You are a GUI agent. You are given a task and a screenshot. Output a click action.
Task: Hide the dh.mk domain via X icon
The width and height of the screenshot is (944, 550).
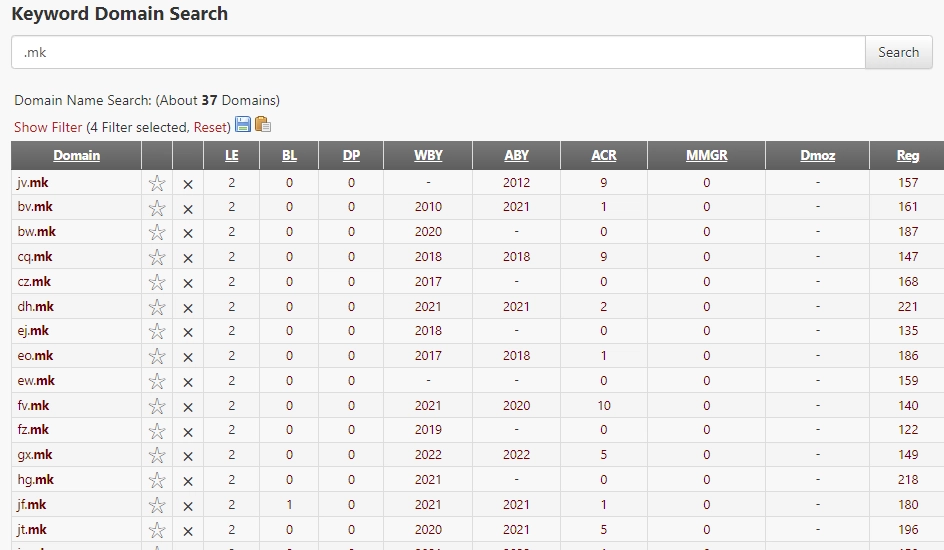[x=187, y=307]
